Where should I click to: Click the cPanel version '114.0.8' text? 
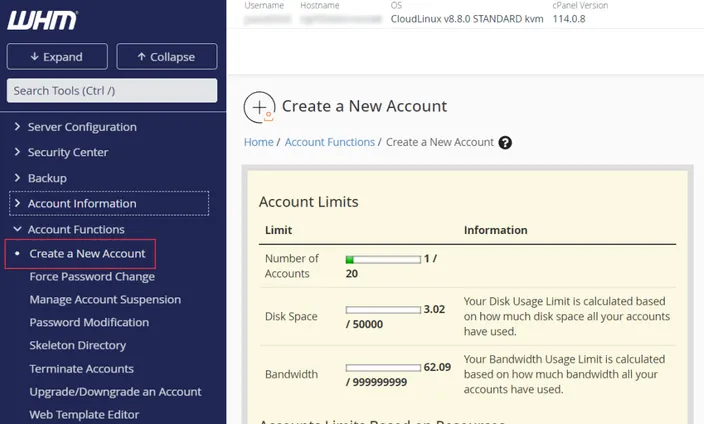[x=569, y=19]
